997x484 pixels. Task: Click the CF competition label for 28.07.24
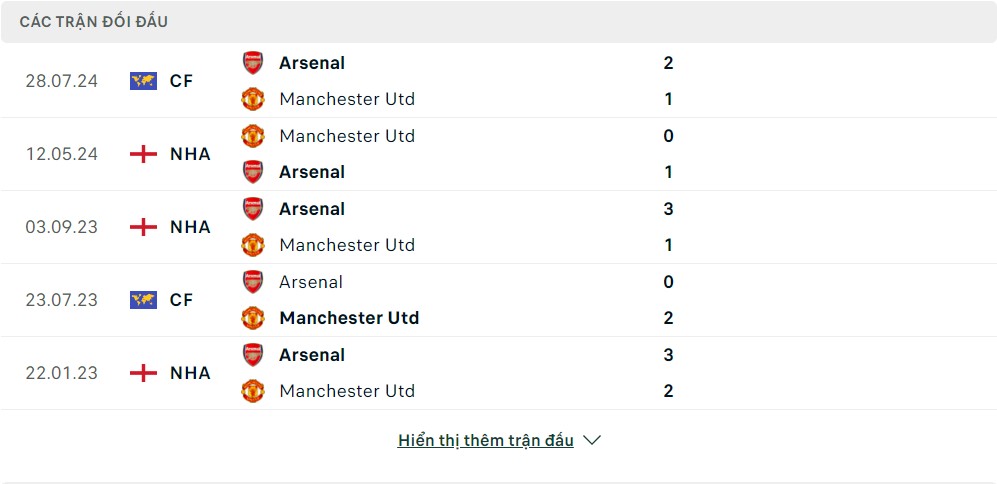point(181,81)
